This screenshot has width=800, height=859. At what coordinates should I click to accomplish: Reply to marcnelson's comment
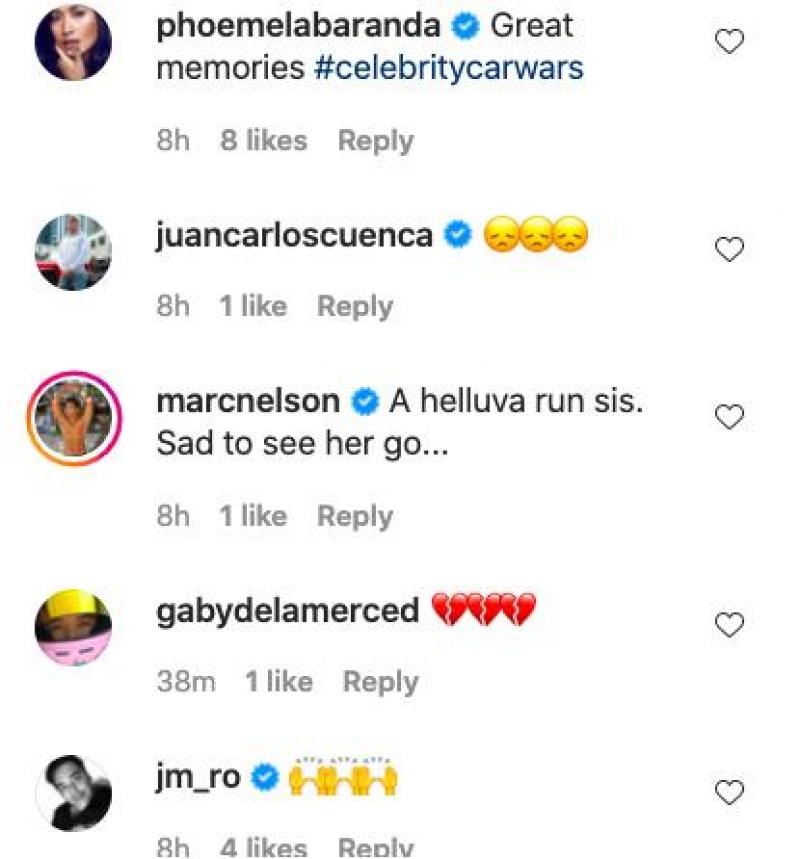click(355, 517)
